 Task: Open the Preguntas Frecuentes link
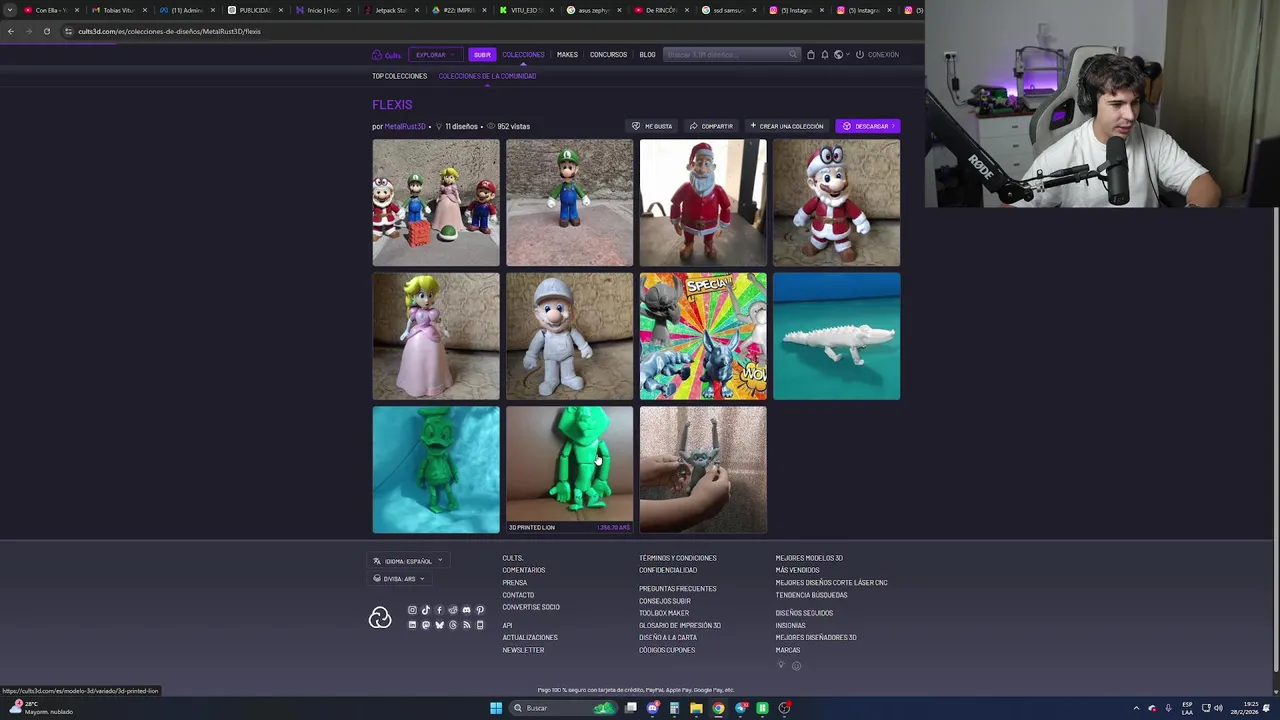(x=678, y=589)
